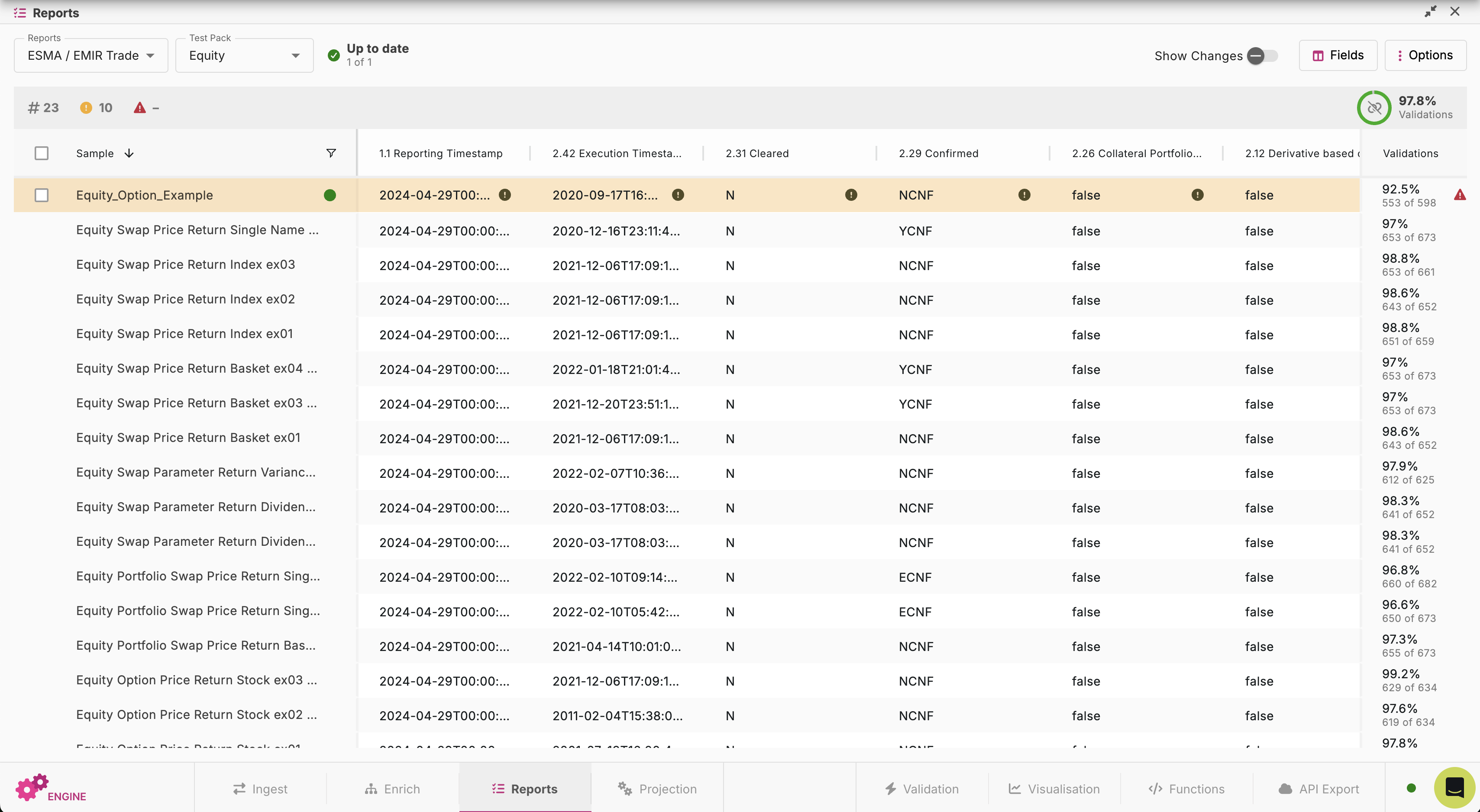Click warning icon in 2.29 Confirmed cell
This screenshot has width=1480, height=812.
coord(1024,195)
